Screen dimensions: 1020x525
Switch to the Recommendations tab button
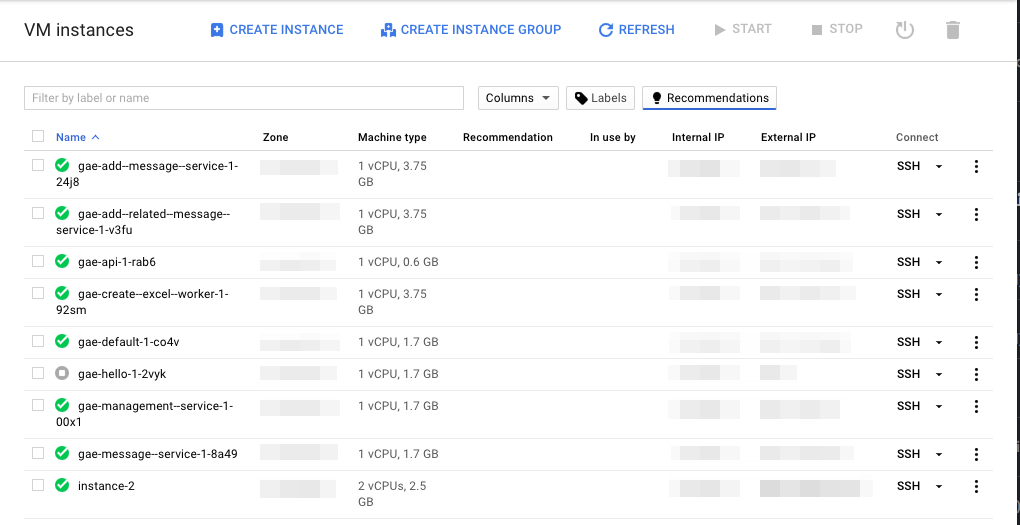pyautogui.click(x=709, y=98)
